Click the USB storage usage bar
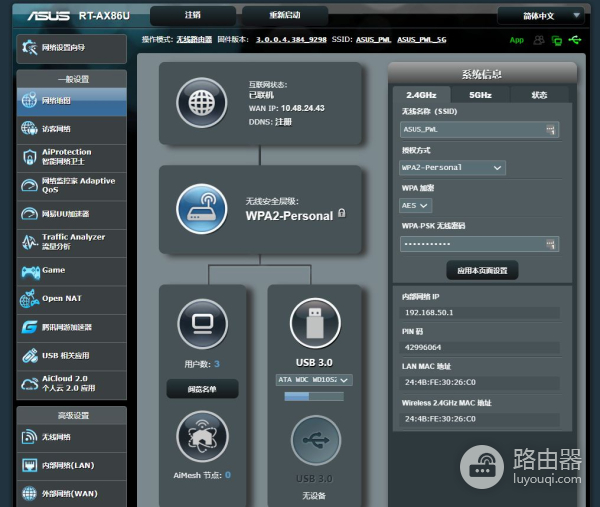The image size is (600, 507). (x=314, y=396)
